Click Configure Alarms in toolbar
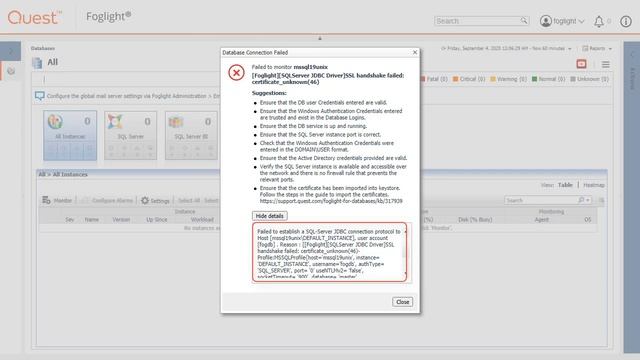Viewport: 640px width, 360px height. pos(108,200)
